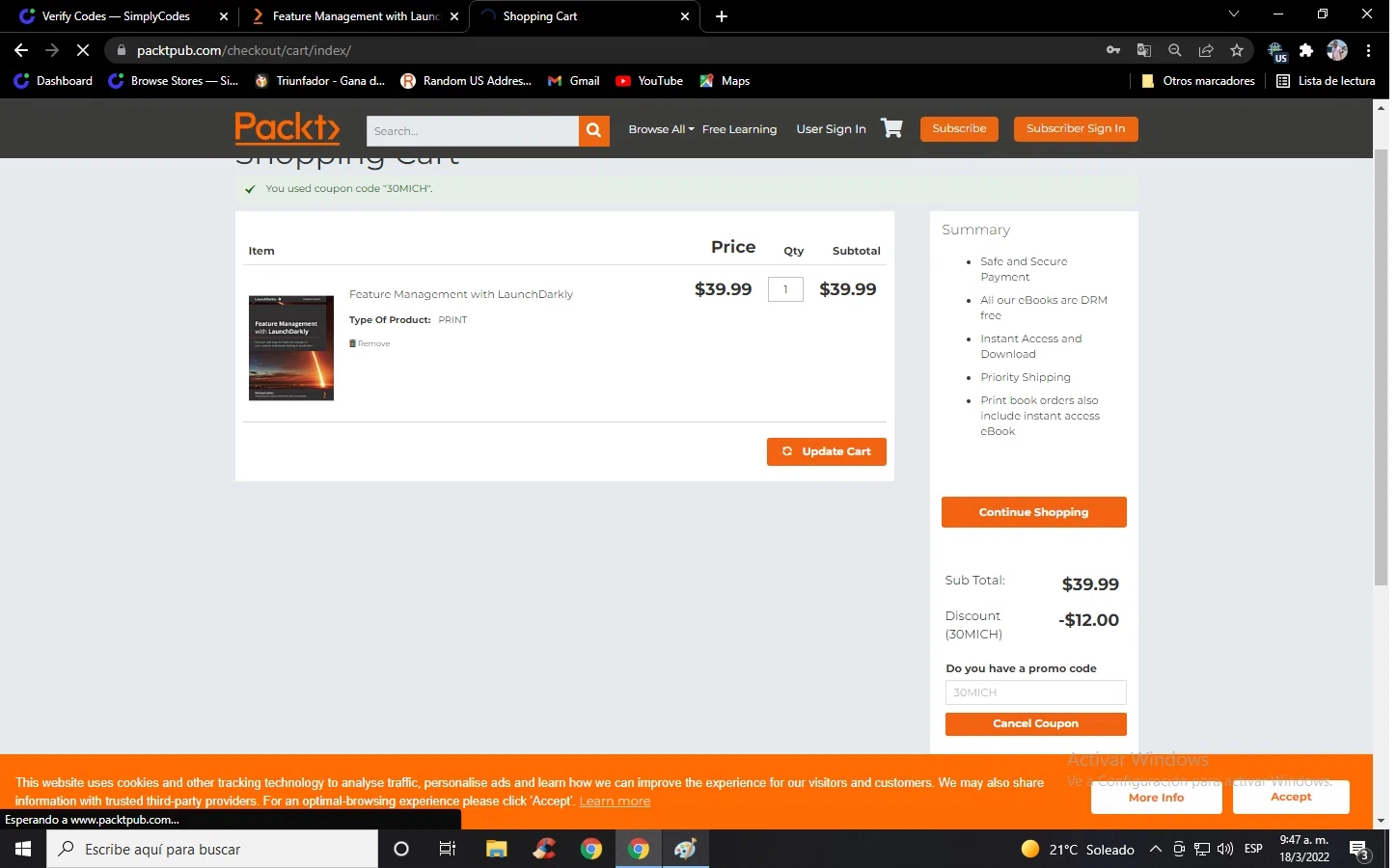Open the notification center icon
This screenshot has height=868, width=1397.
(x=1359, y=850)
